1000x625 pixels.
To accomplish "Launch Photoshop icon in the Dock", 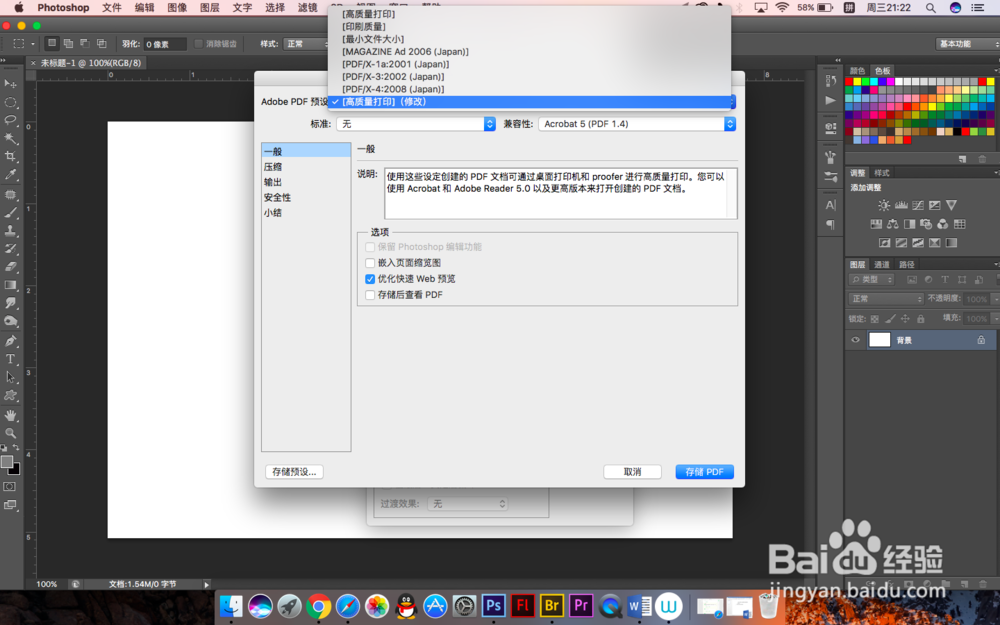I will tap(492, 605).
